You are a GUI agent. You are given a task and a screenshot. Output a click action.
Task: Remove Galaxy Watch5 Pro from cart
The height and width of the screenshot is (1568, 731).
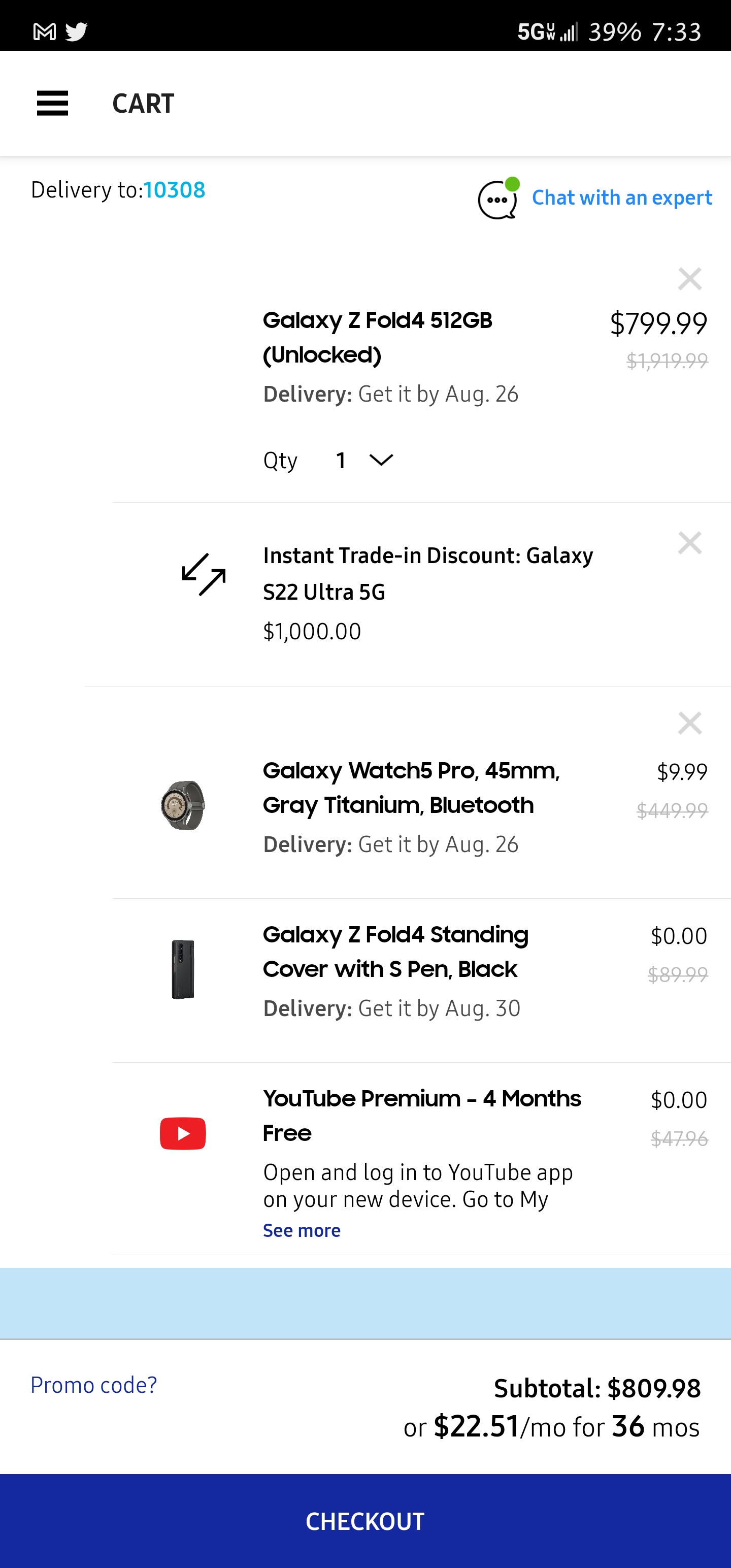tap(689, 723)
